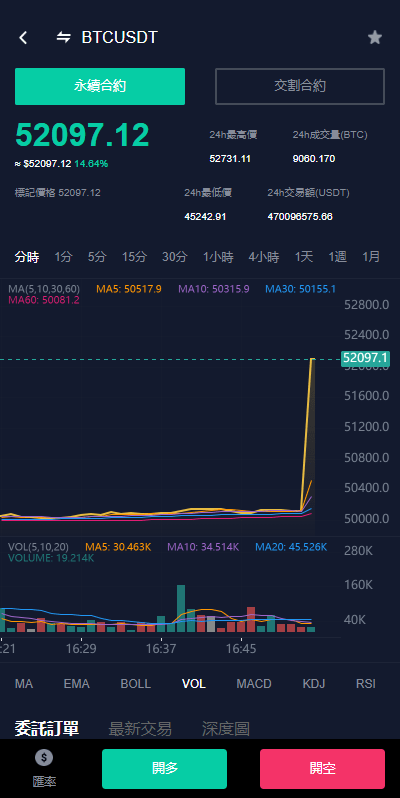Enable the MACD indicator
Viewport: 400px width, 798px height.
tap(254, 683)
